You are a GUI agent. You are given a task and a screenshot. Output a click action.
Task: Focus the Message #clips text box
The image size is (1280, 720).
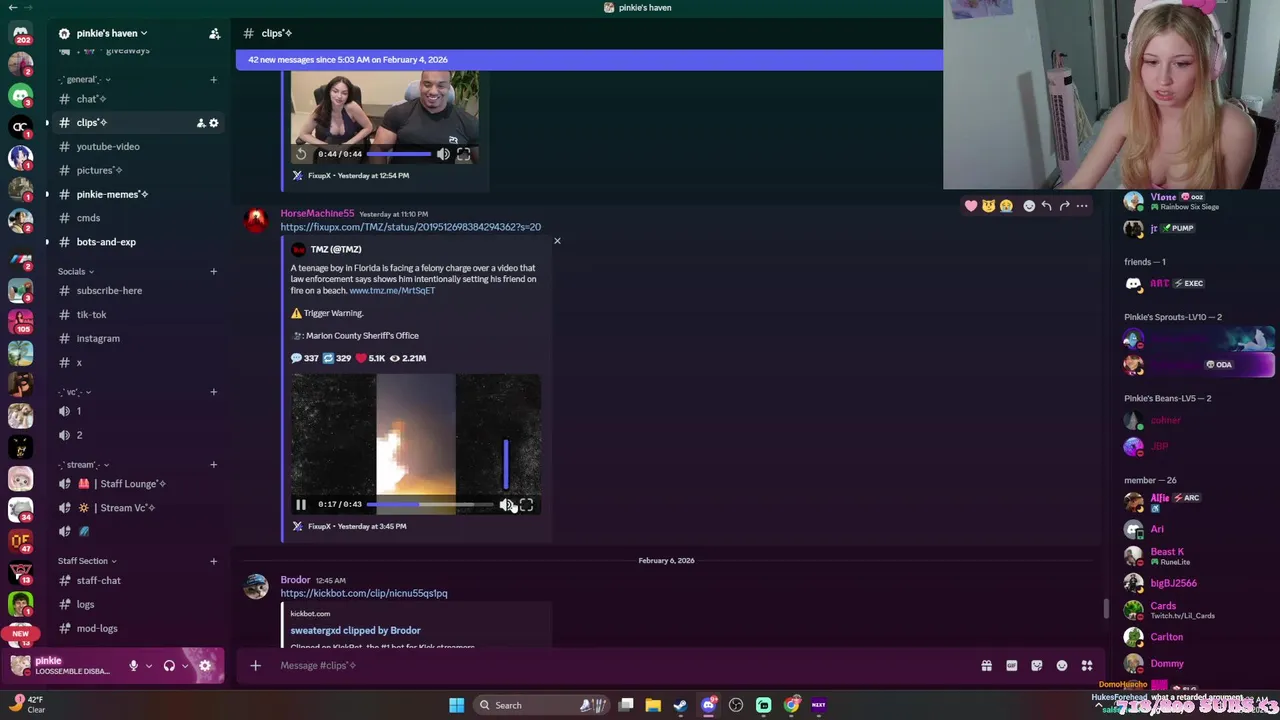click(x=620, y=665)
